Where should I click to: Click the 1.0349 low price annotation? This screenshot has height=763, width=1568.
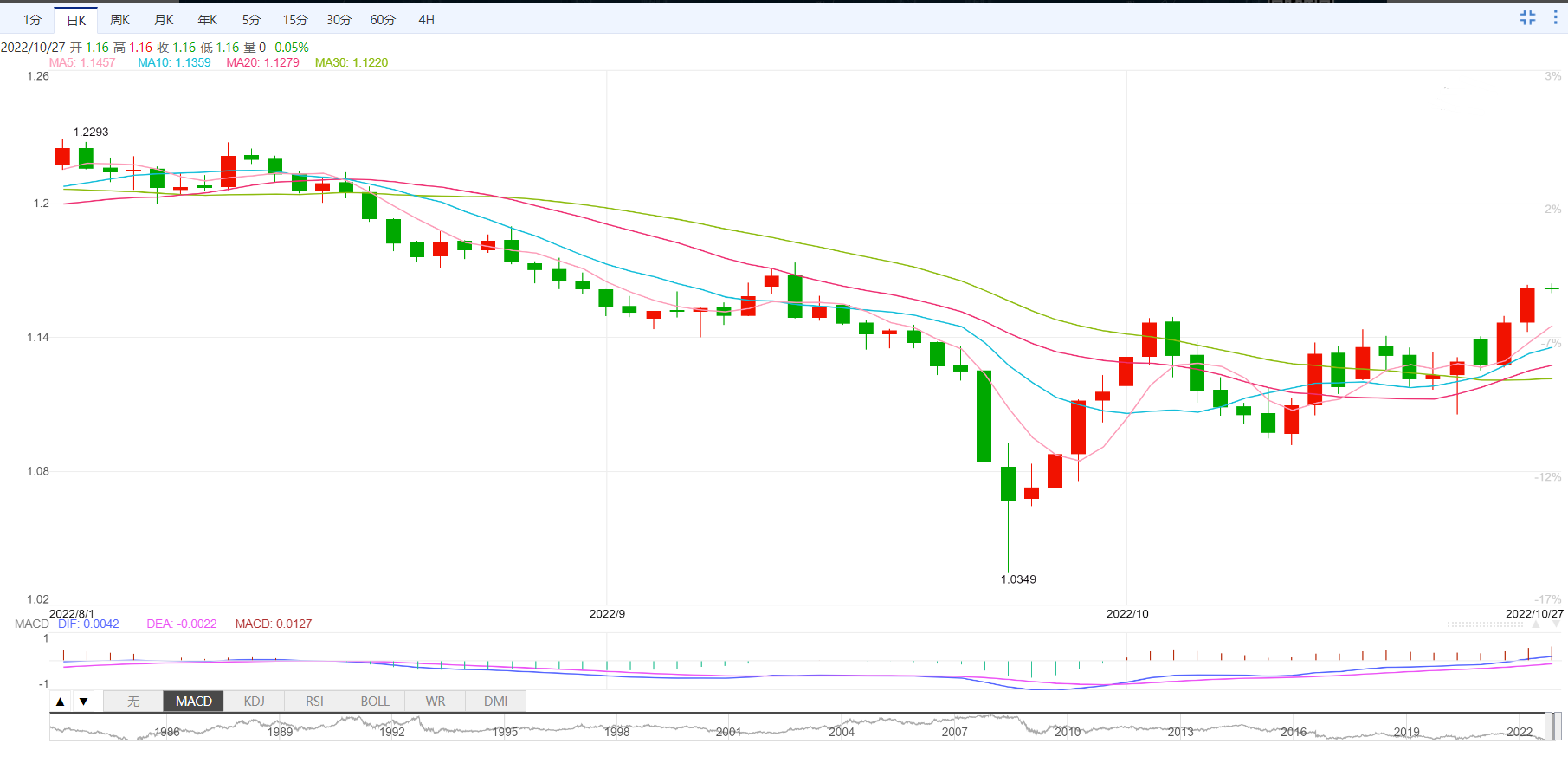[x=1018, y=579]
